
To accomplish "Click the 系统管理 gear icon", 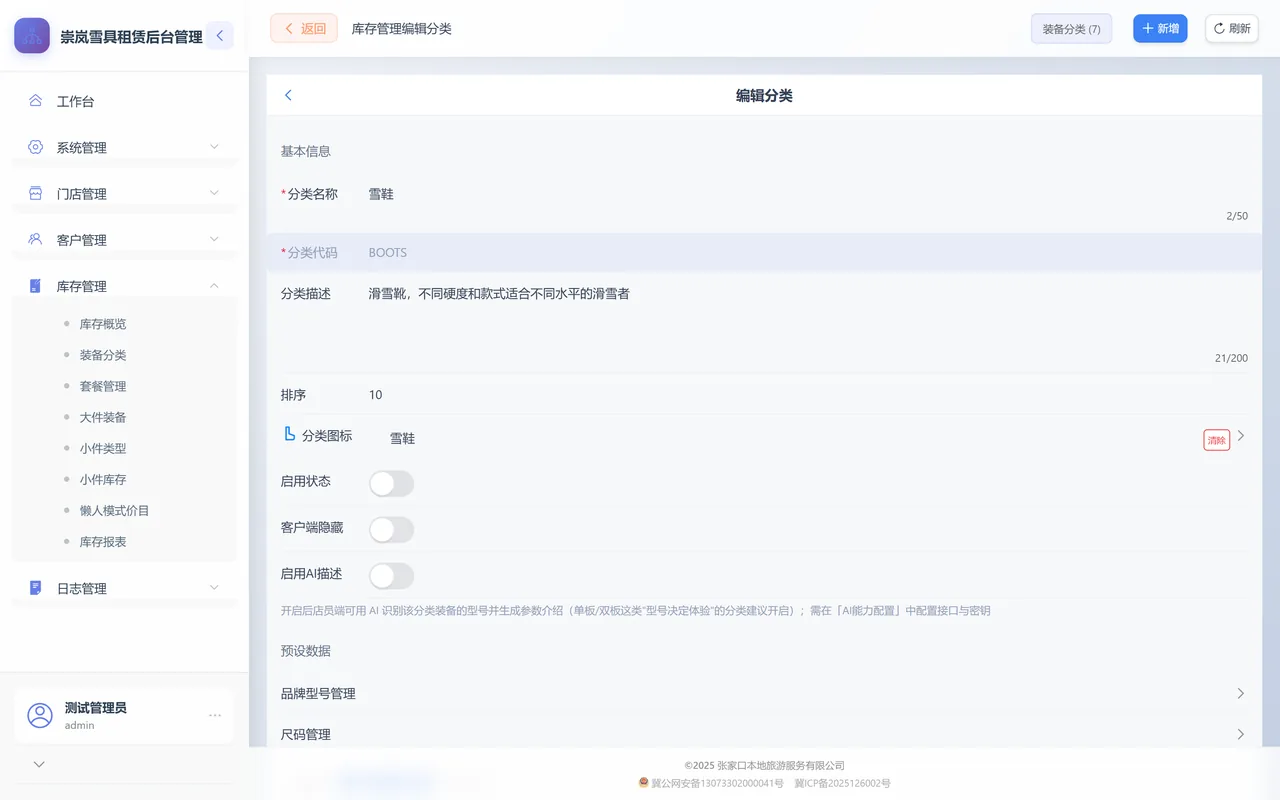I will coord(35,147).
